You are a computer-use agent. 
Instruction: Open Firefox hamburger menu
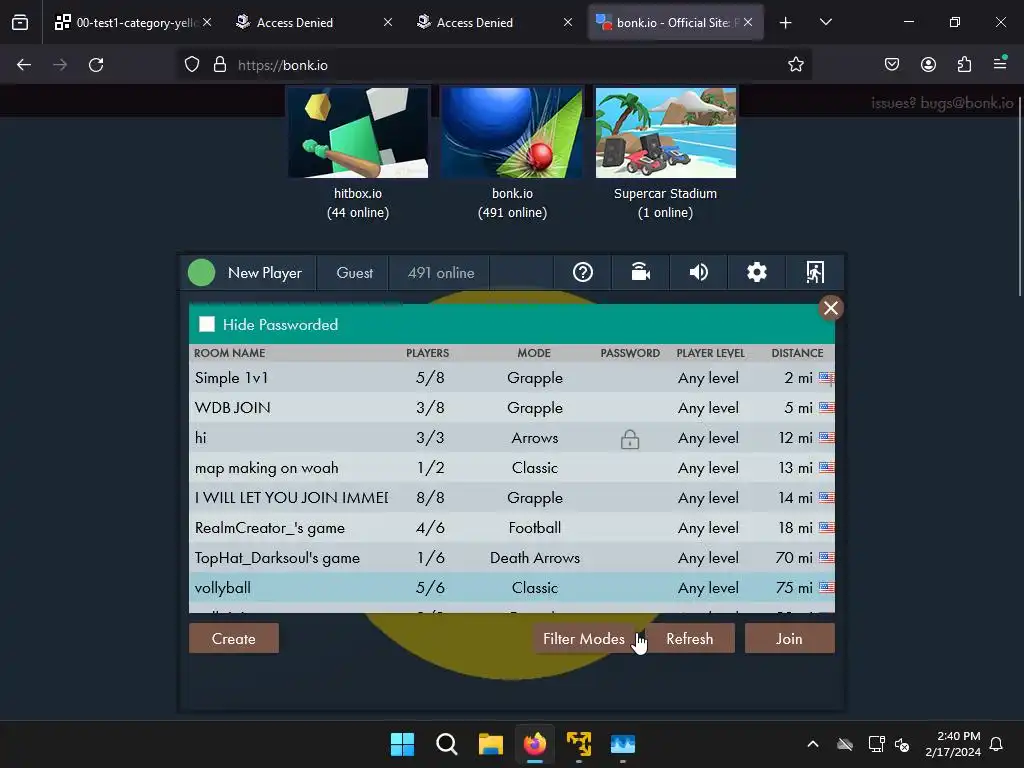tap(1000, 64)
